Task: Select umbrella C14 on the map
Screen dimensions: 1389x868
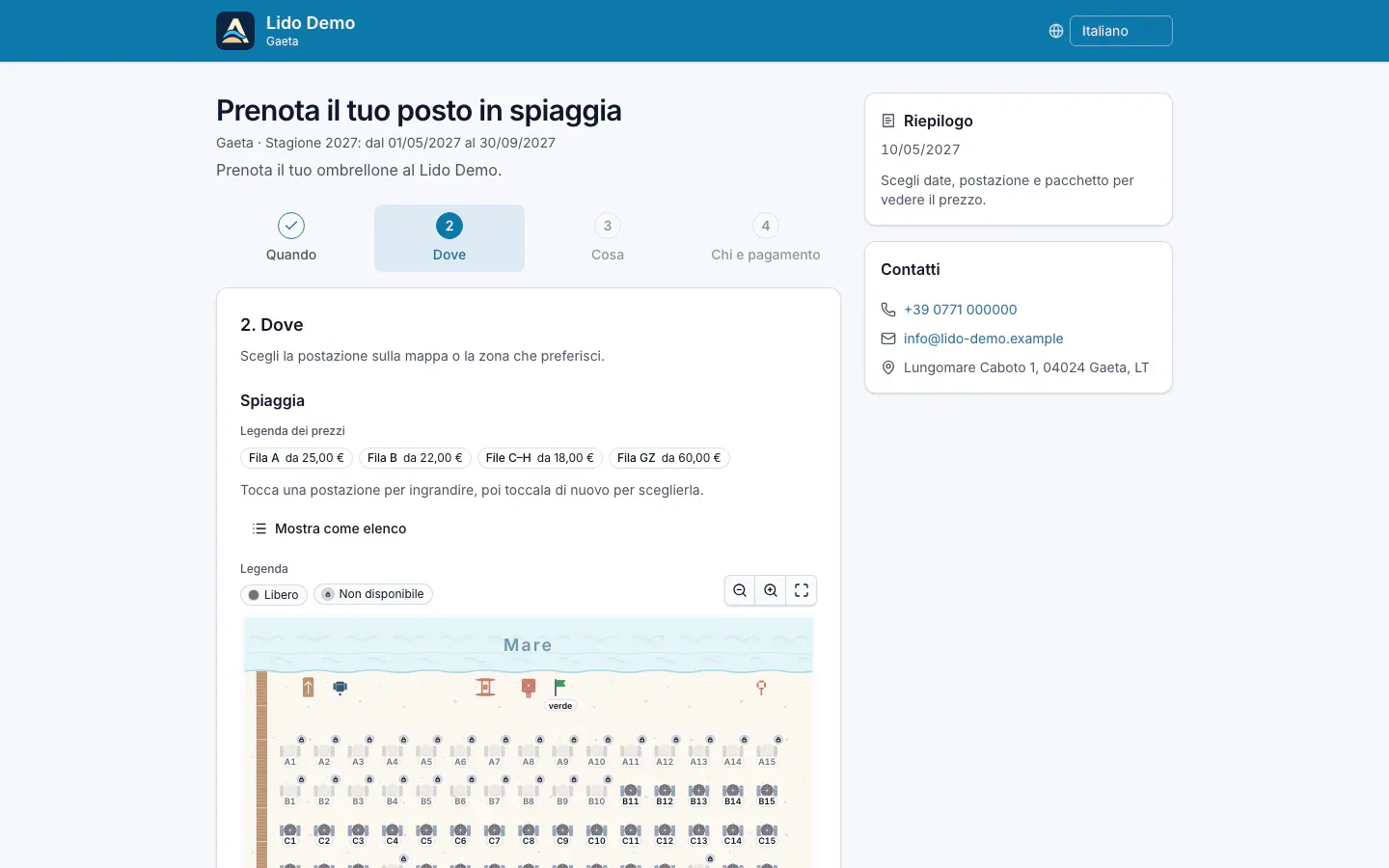Action: coord(733,833)
